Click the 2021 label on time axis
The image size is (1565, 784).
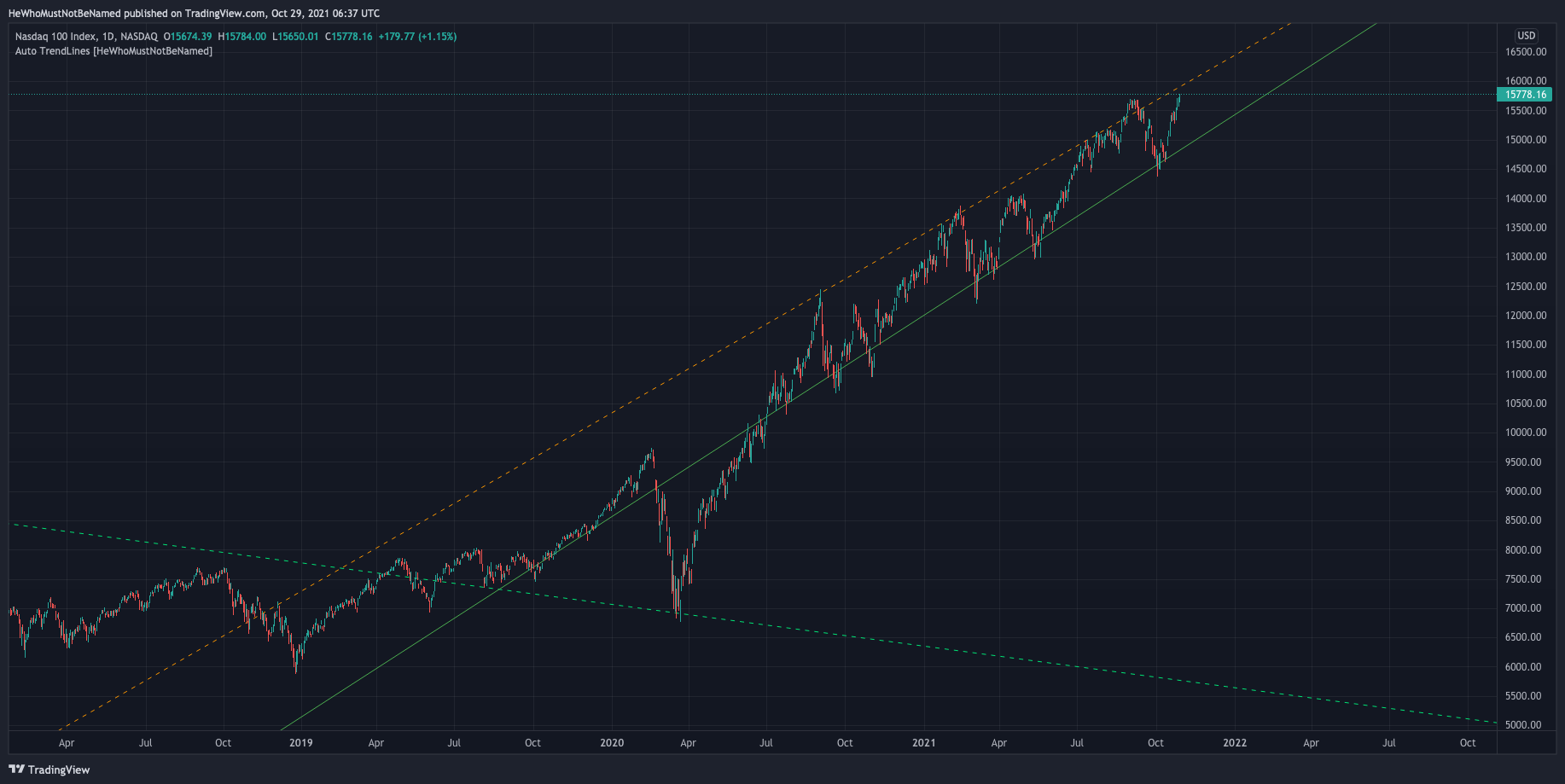coord(924,743)
